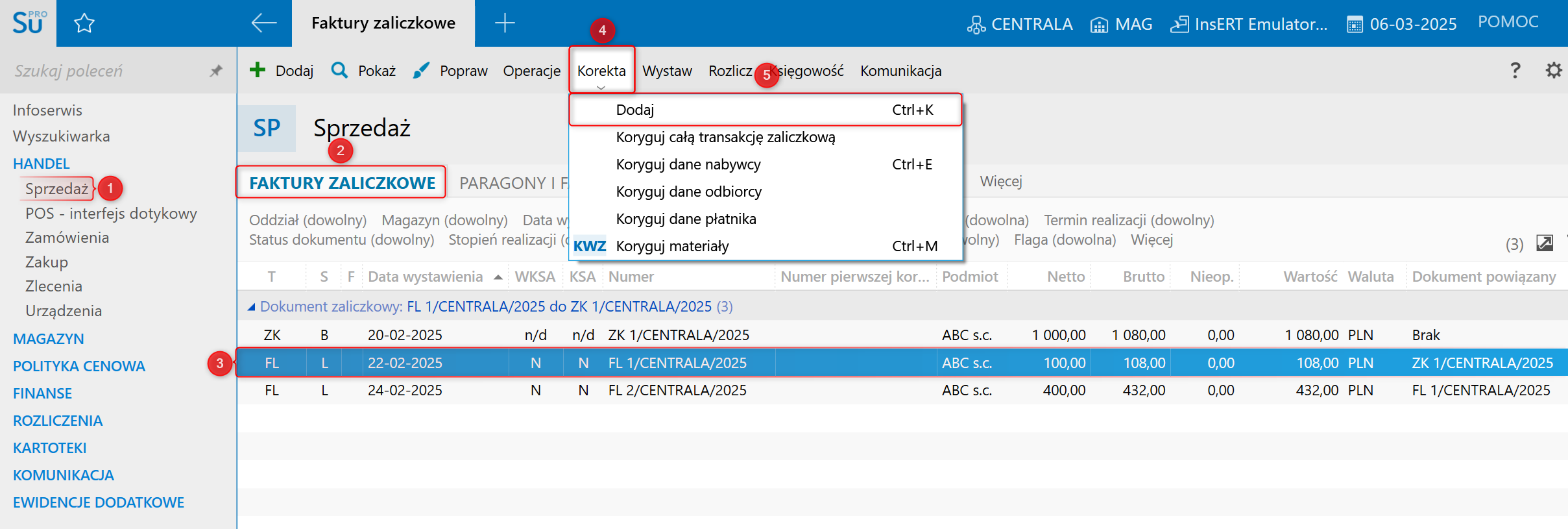Choose Koryguj materiały
The width and height of the screenshot is (1568, 529).
[766, 246]
